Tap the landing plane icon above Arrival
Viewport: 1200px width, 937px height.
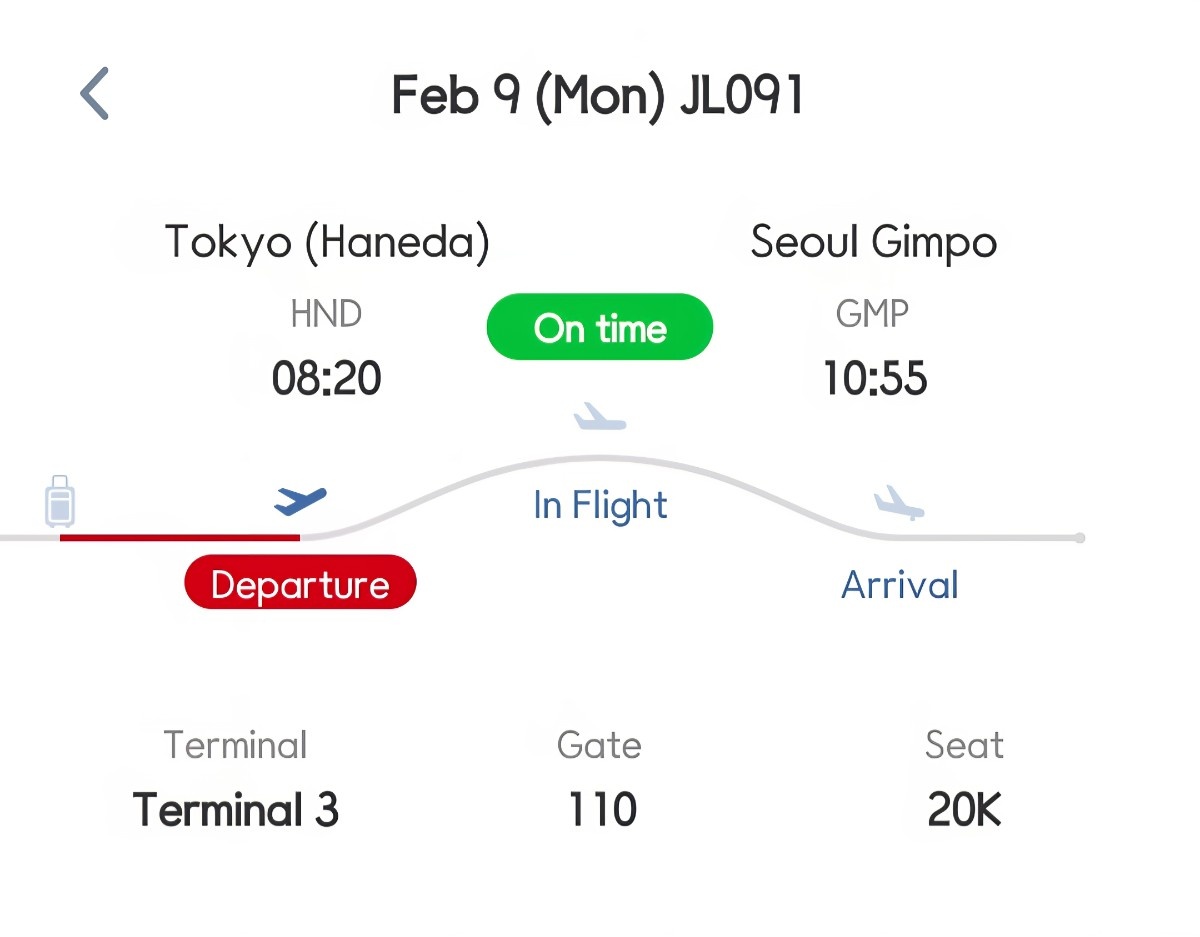898,505
